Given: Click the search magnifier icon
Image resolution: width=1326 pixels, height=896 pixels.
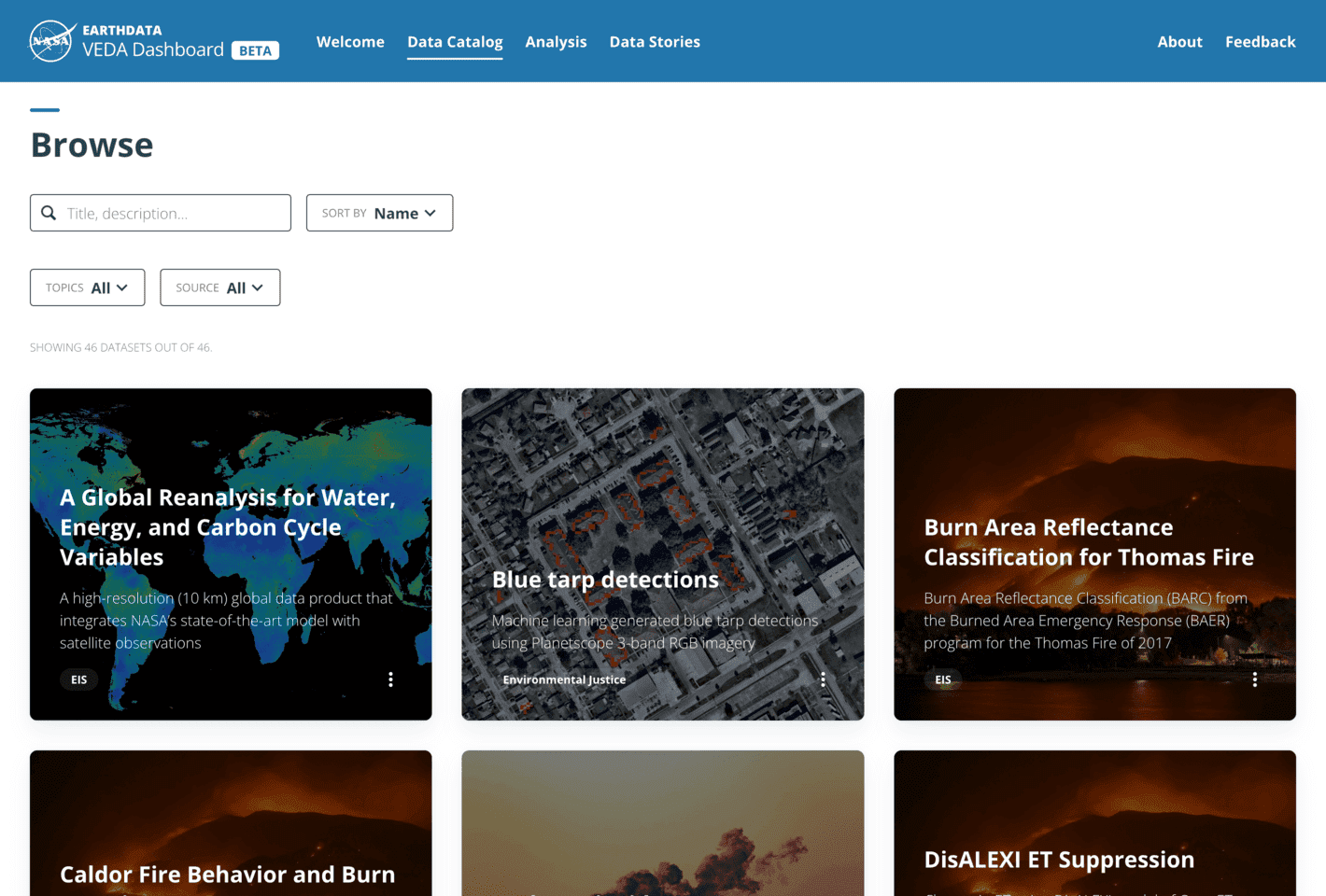Looking at the screenshot, I should pyautogui.click(x=49, y=213).
